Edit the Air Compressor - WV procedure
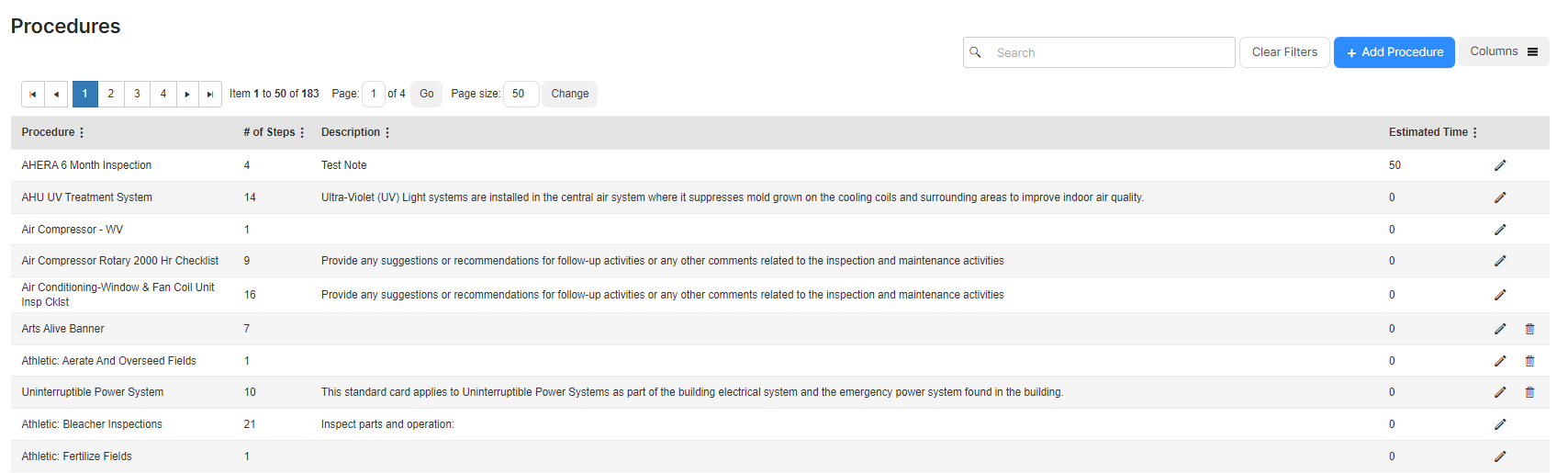1568x473 pixels. [x=1500, y=230]
